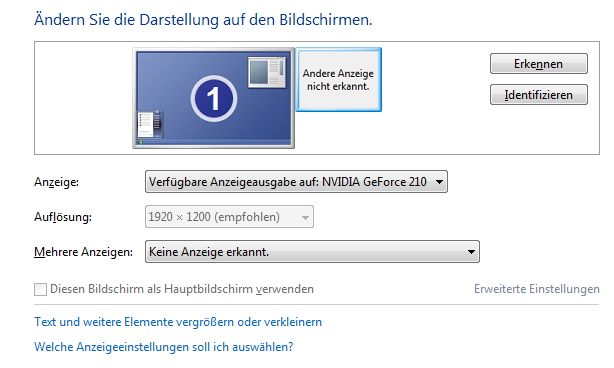Open the Mehrere Anzeigen dropdown

click(x=312, y=252)
